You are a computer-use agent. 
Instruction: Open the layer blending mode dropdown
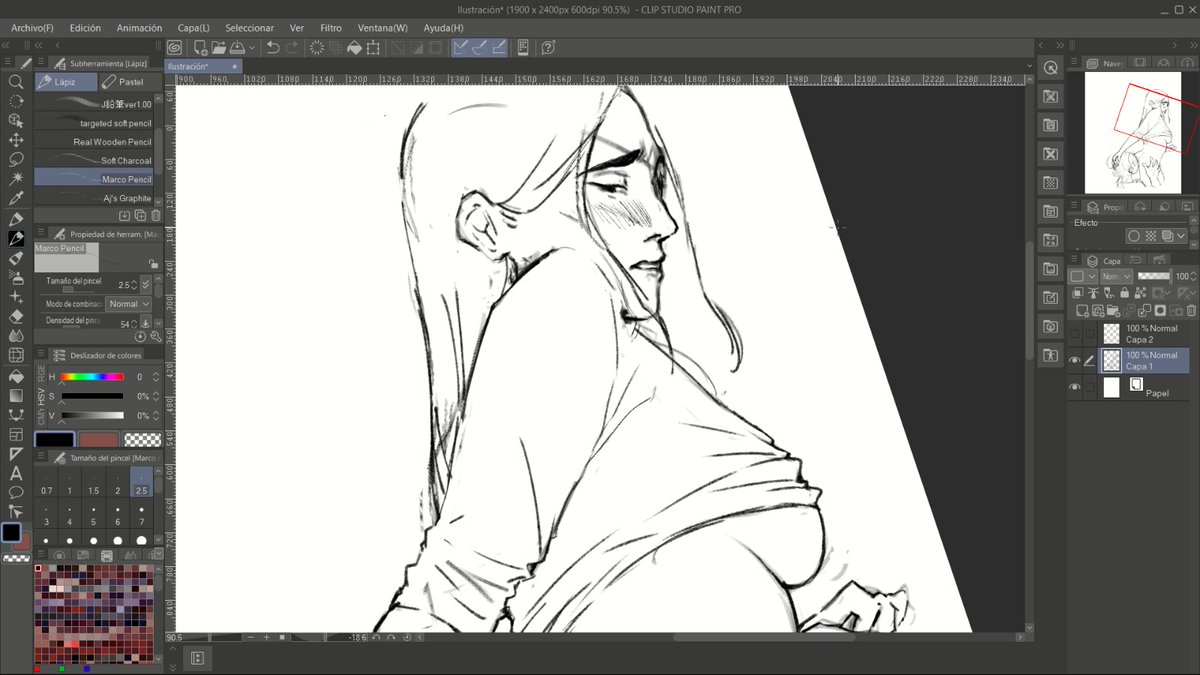pyautogui.click(x=1116, y=276)
